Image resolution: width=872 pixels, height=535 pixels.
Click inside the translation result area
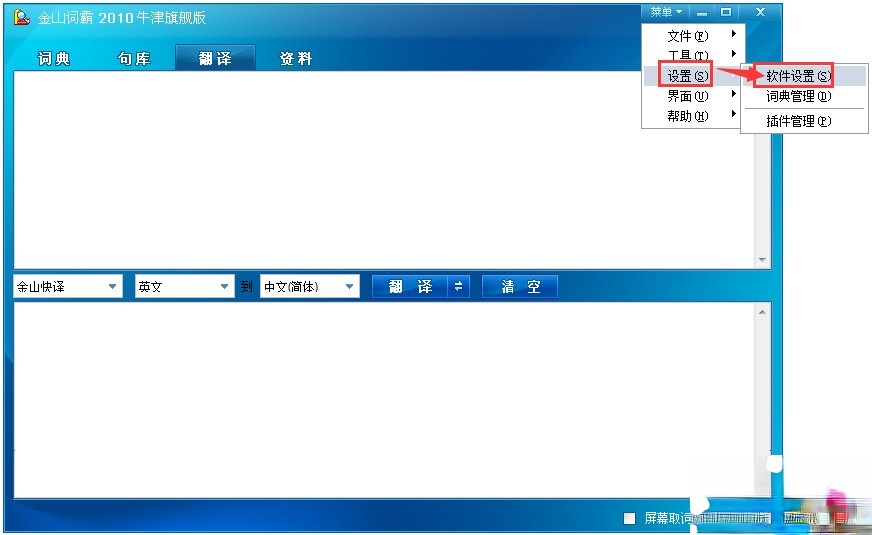tap(384, 399)
